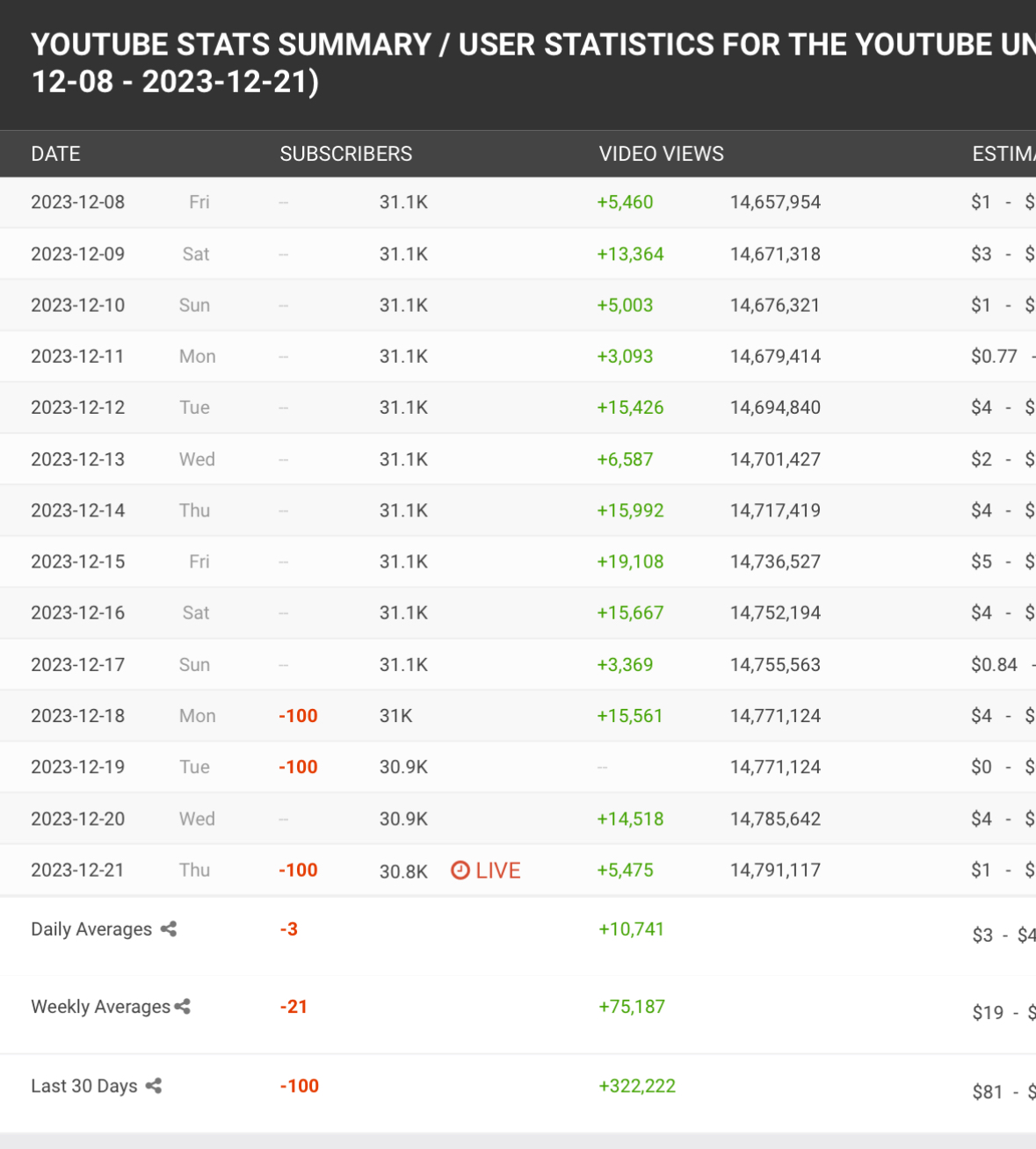Click the $0.84 estimated earnings value
The width and height of the screenshot is (1036, 1149).
tap(994, 664)
